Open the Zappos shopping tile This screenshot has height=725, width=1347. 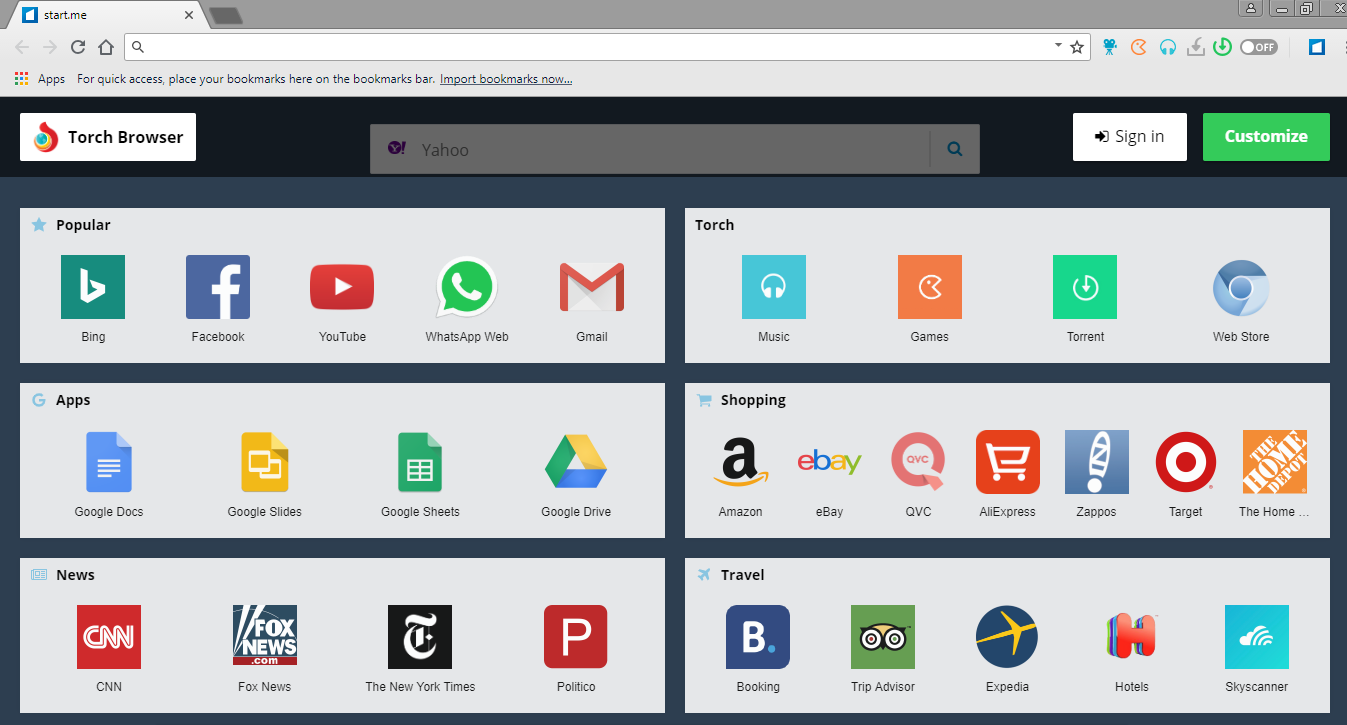tap(1097, 474)
